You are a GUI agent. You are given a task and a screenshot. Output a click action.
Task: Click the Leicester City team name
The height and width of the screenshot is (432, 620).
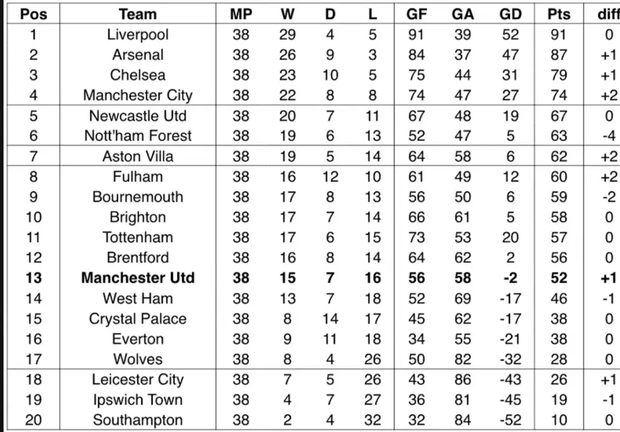[137, 380]
